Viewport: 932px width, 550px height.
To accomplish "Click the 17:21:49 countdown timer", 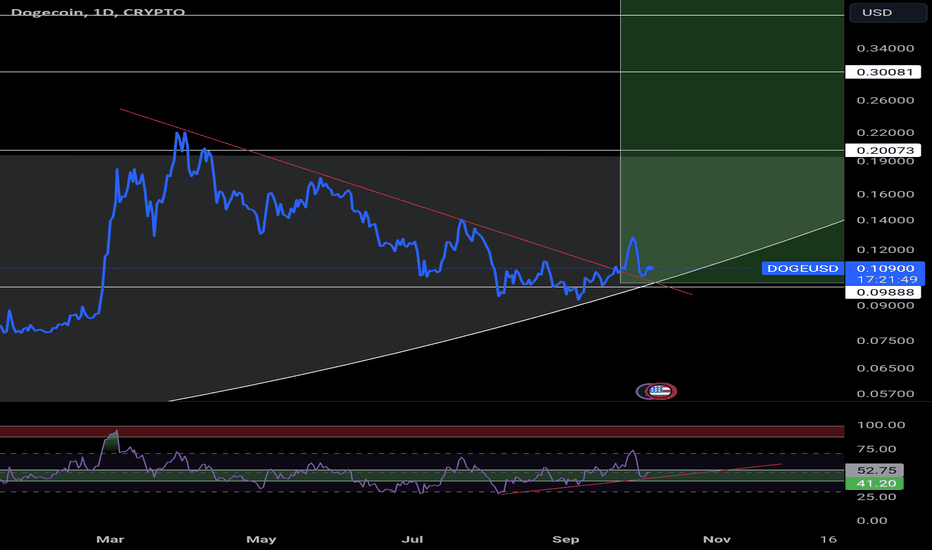I will pos(885,279).
